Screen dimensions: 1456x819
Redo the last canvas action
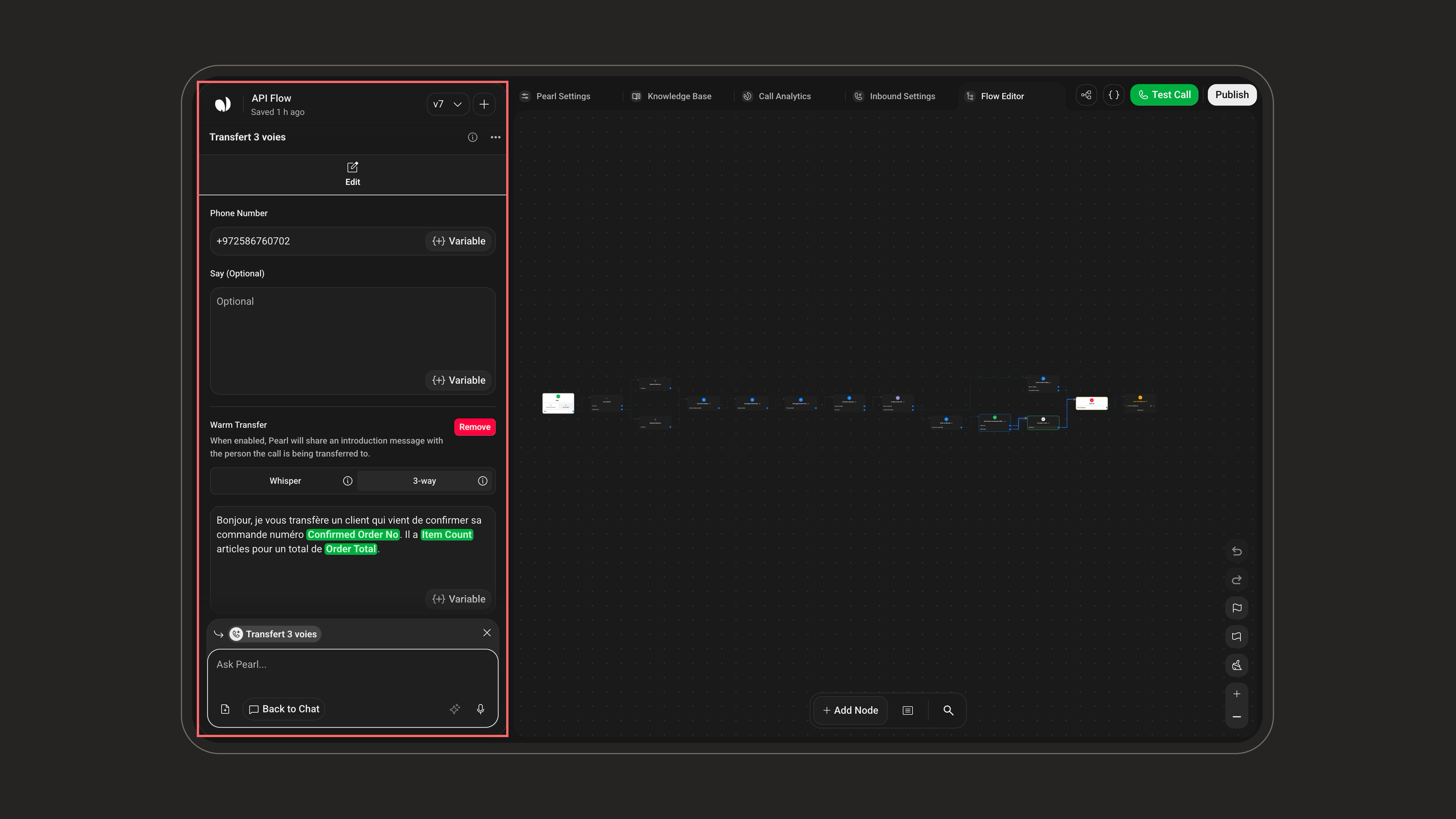tap(1237, 580)
